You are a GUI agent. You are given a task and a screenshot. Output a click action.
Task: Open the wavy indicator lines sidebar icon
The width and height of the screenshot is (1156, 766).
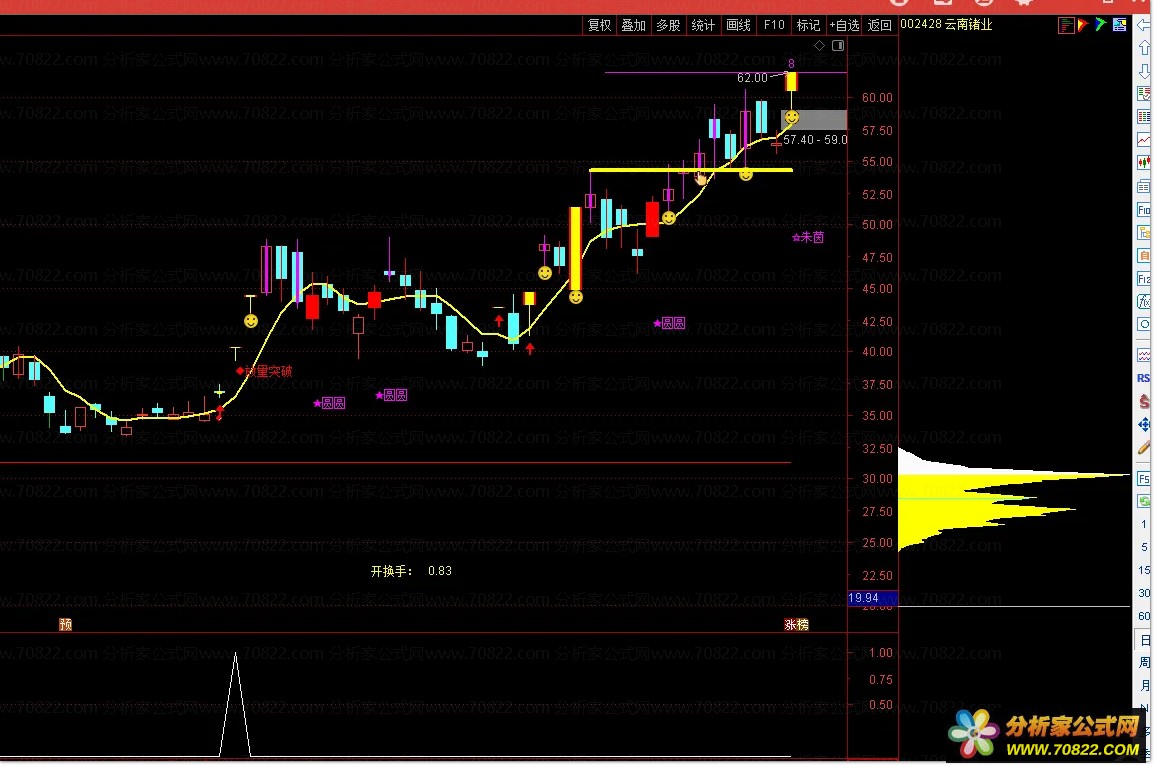click(x=1144, y=355)
